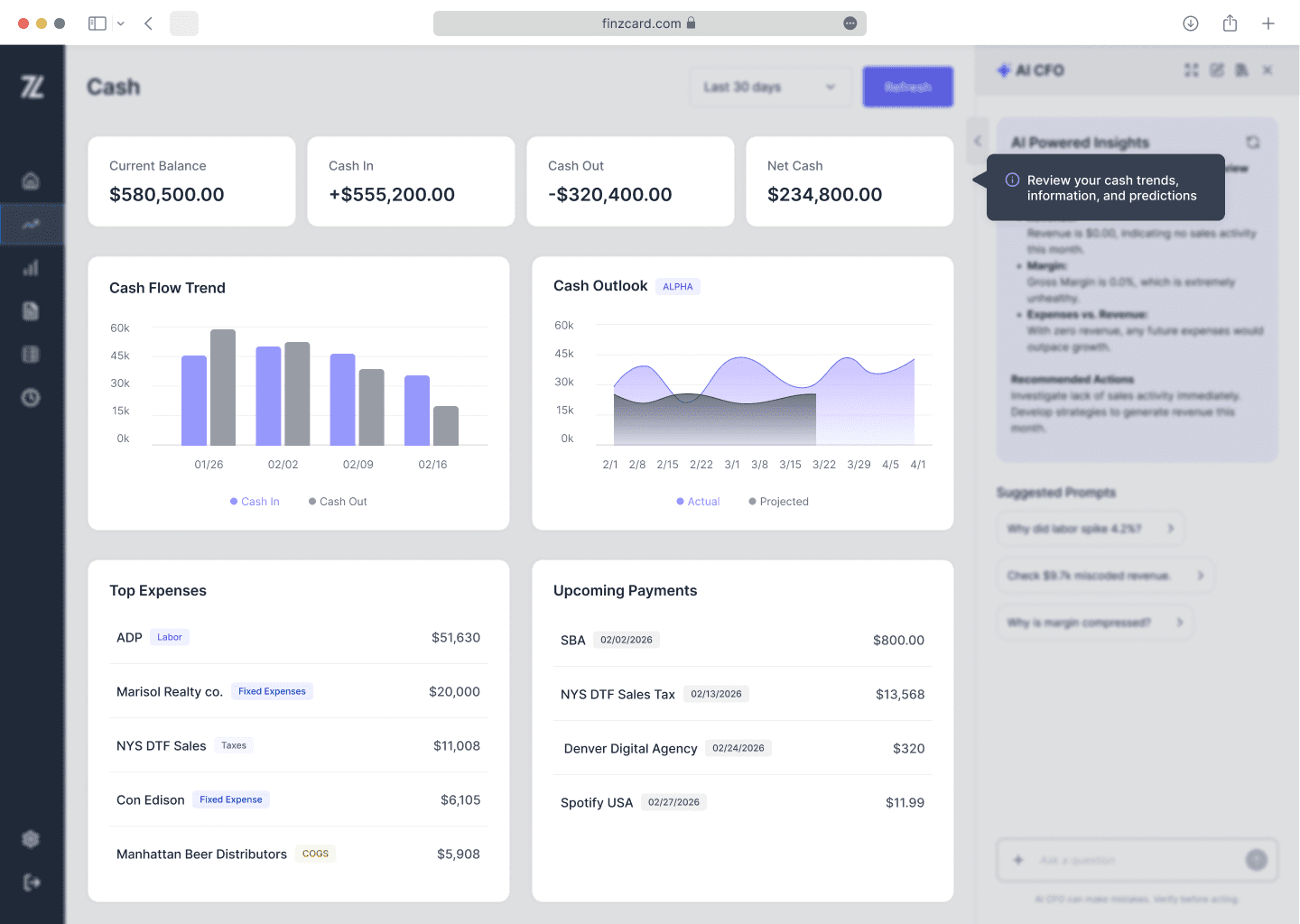Click the ALPHA badge next to Cash Outlook

678,286
